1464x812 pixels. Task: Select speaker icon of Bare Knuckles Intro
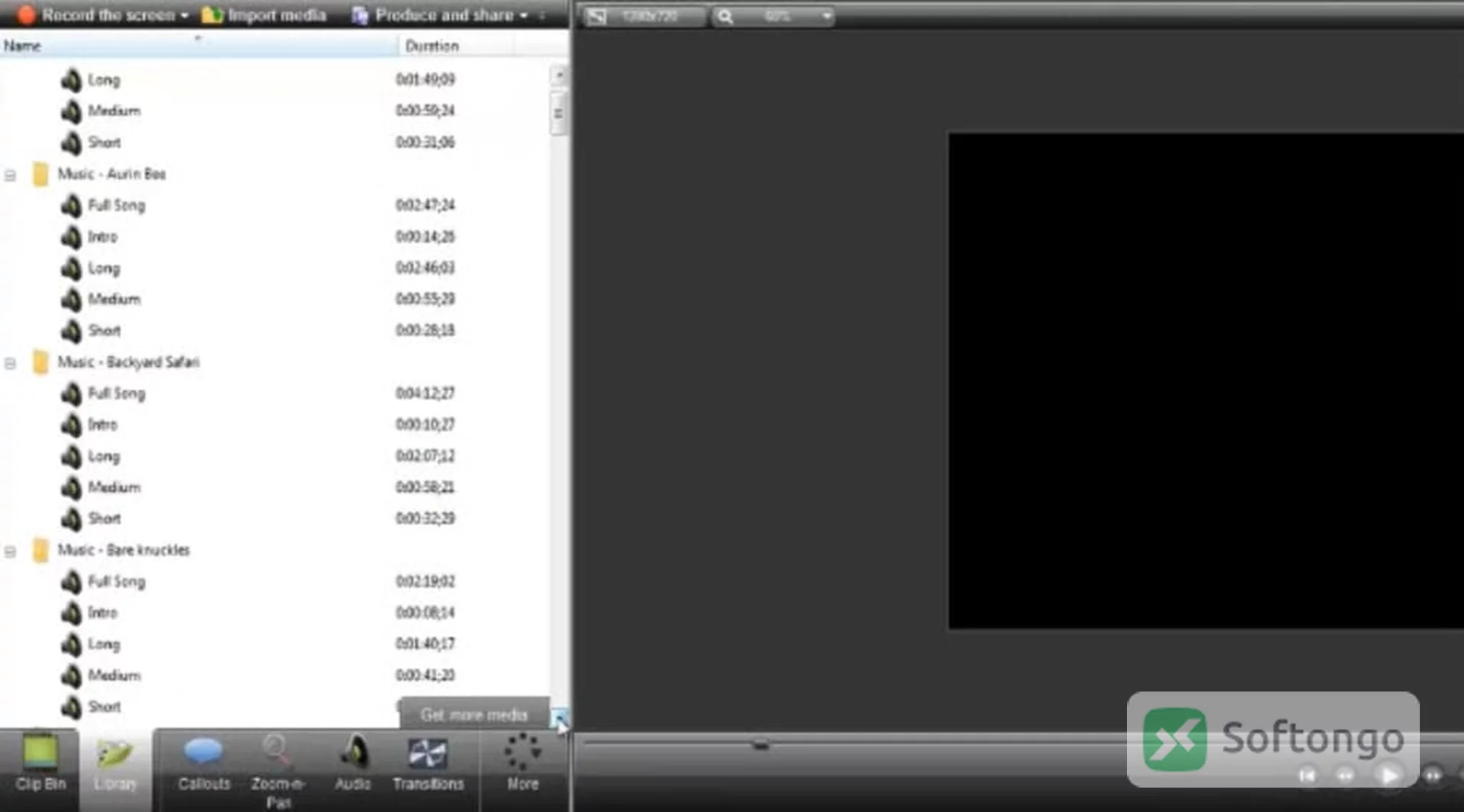pos(71,613)
